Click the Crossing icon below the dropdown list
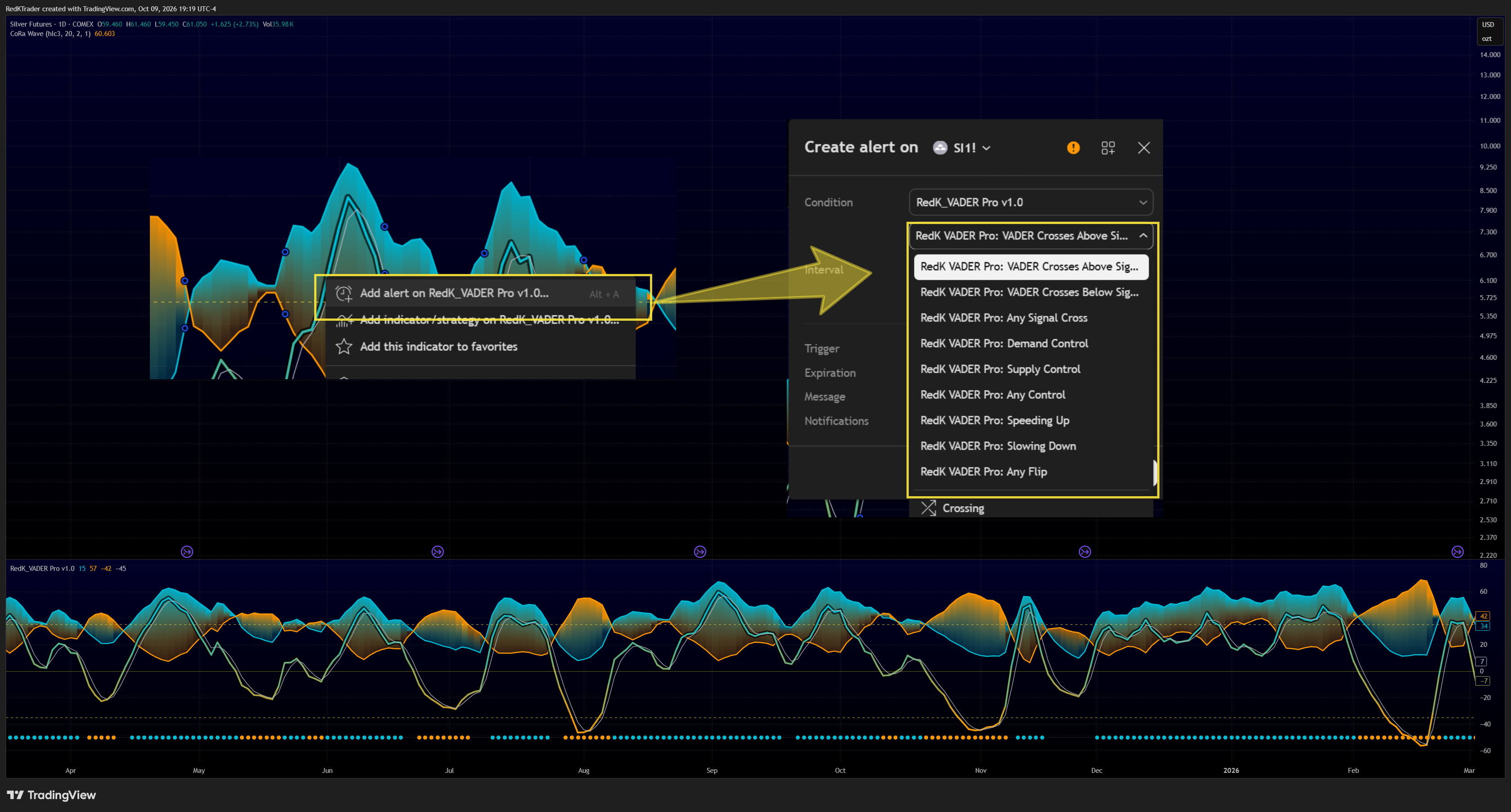Image resolution: width=1511 pixels, height=812 pixels. pyautogui.click(x=929, y=508)
